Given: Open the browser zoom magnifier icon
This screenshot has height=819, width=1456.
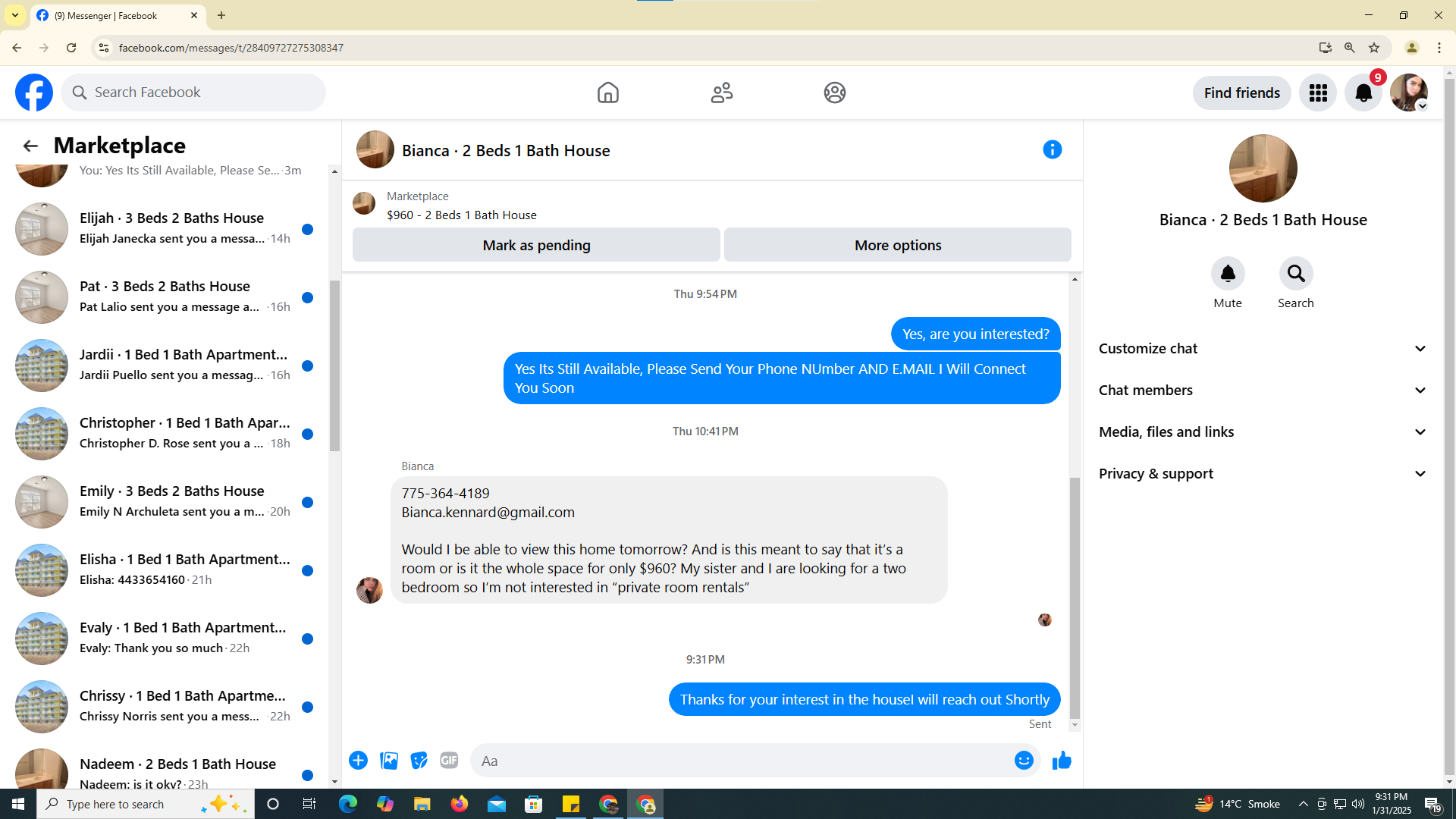Looking at the screenshot, I should (x=1350, y=48).
